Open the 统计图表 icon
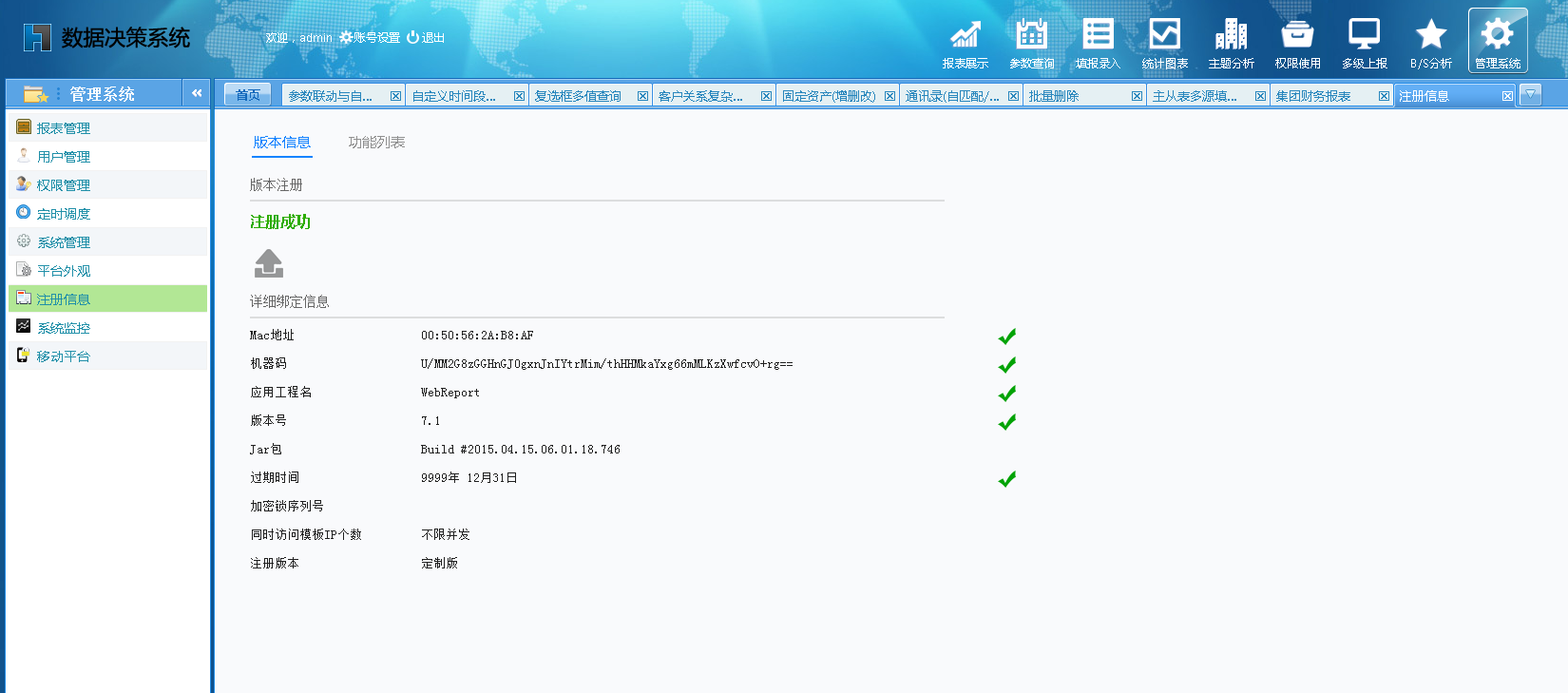 pos(1165,43)
